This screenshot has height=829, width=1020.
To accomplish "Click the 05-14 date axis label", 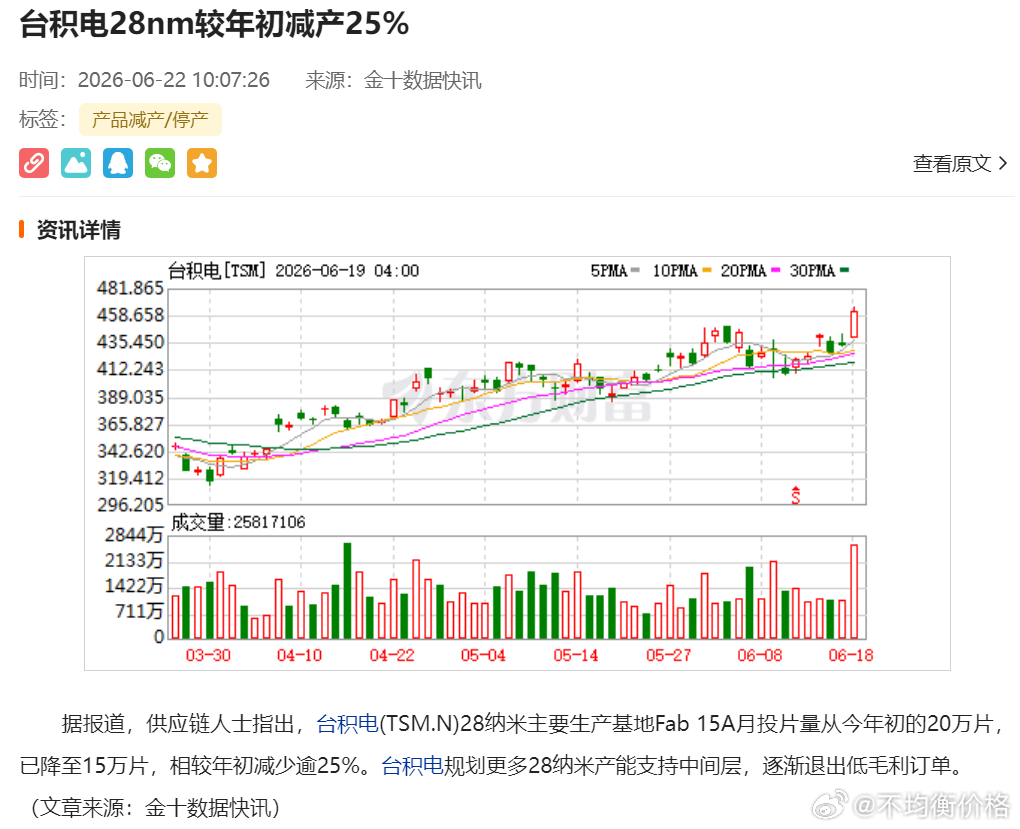I will tap(576, 655).
